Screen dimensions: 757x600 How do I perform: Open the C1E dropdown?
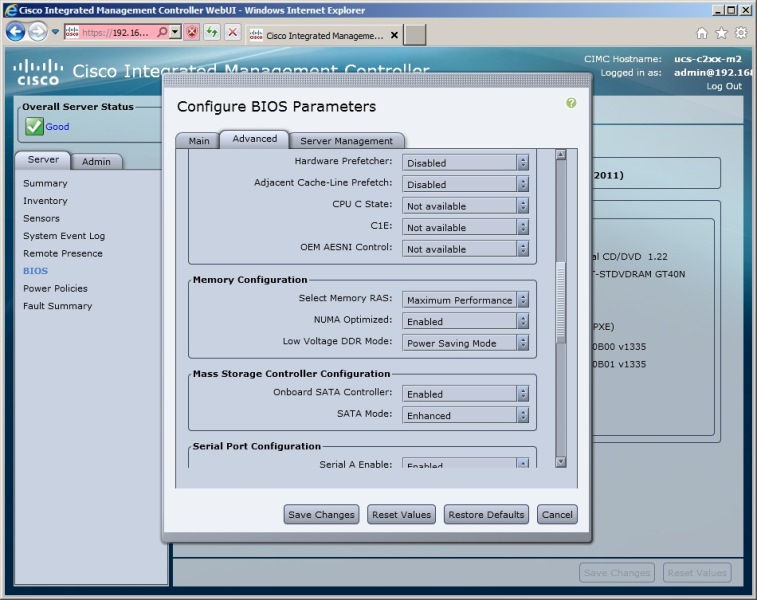coord(465,227)
